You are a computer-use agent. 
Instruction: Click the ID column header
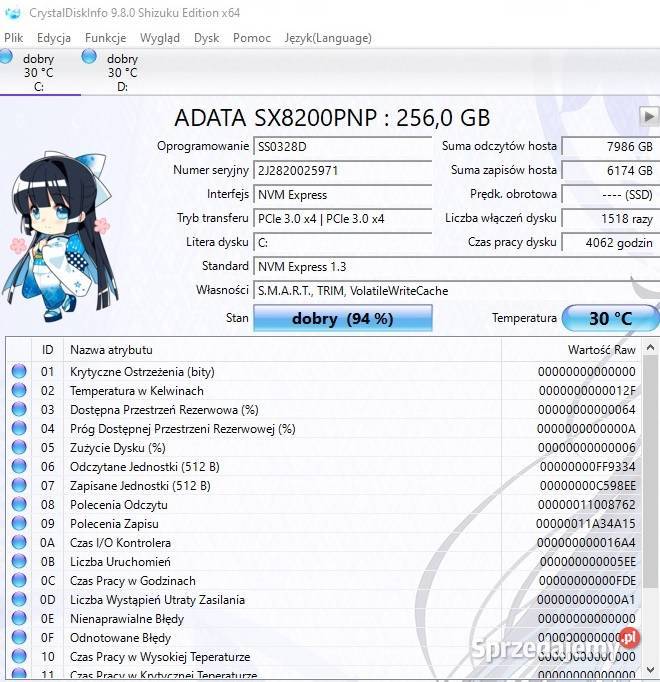tap(47, 350)
